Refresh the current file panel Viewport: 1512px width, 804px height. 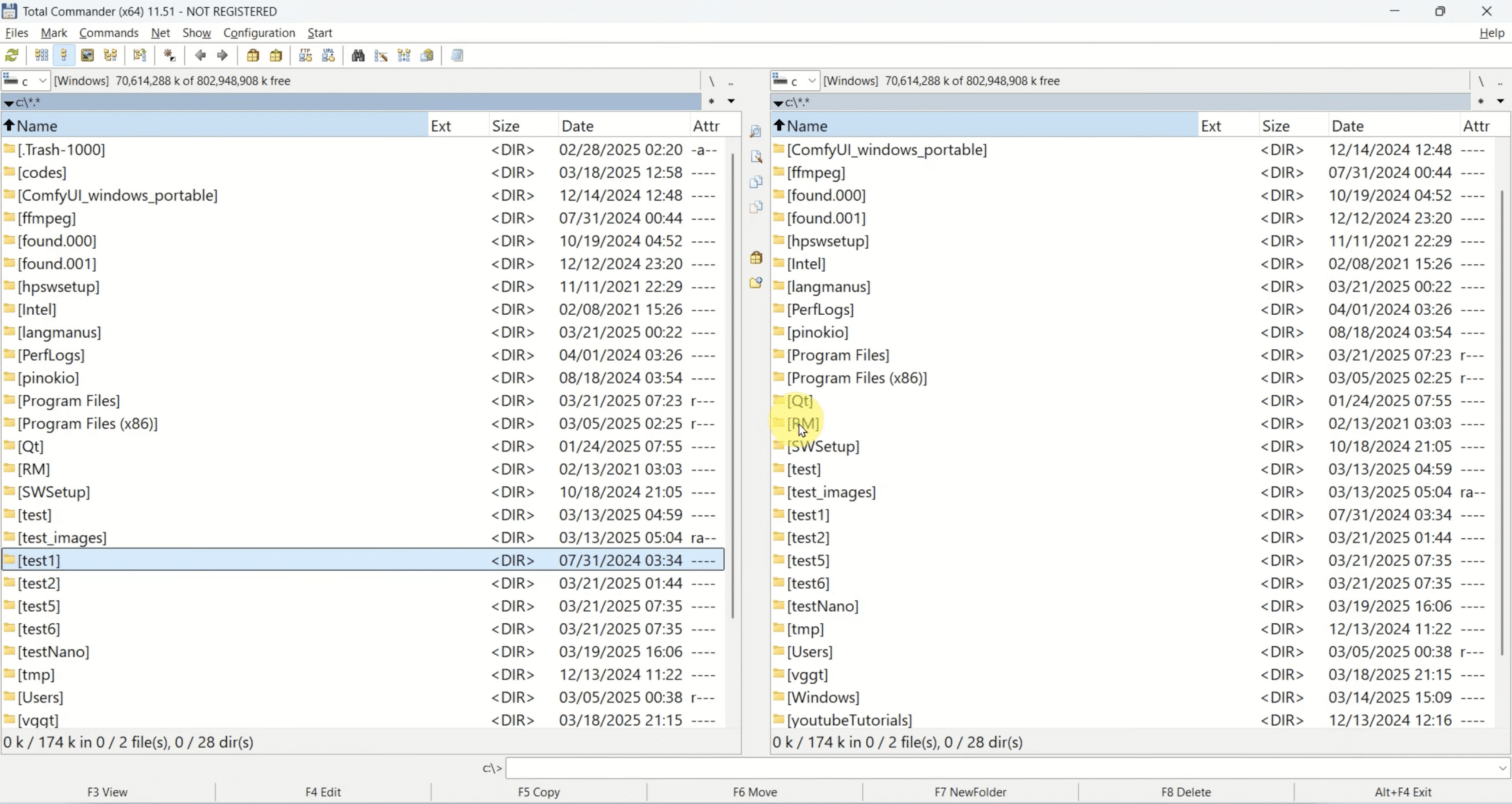pyautogui.click(x=12, y=55)
